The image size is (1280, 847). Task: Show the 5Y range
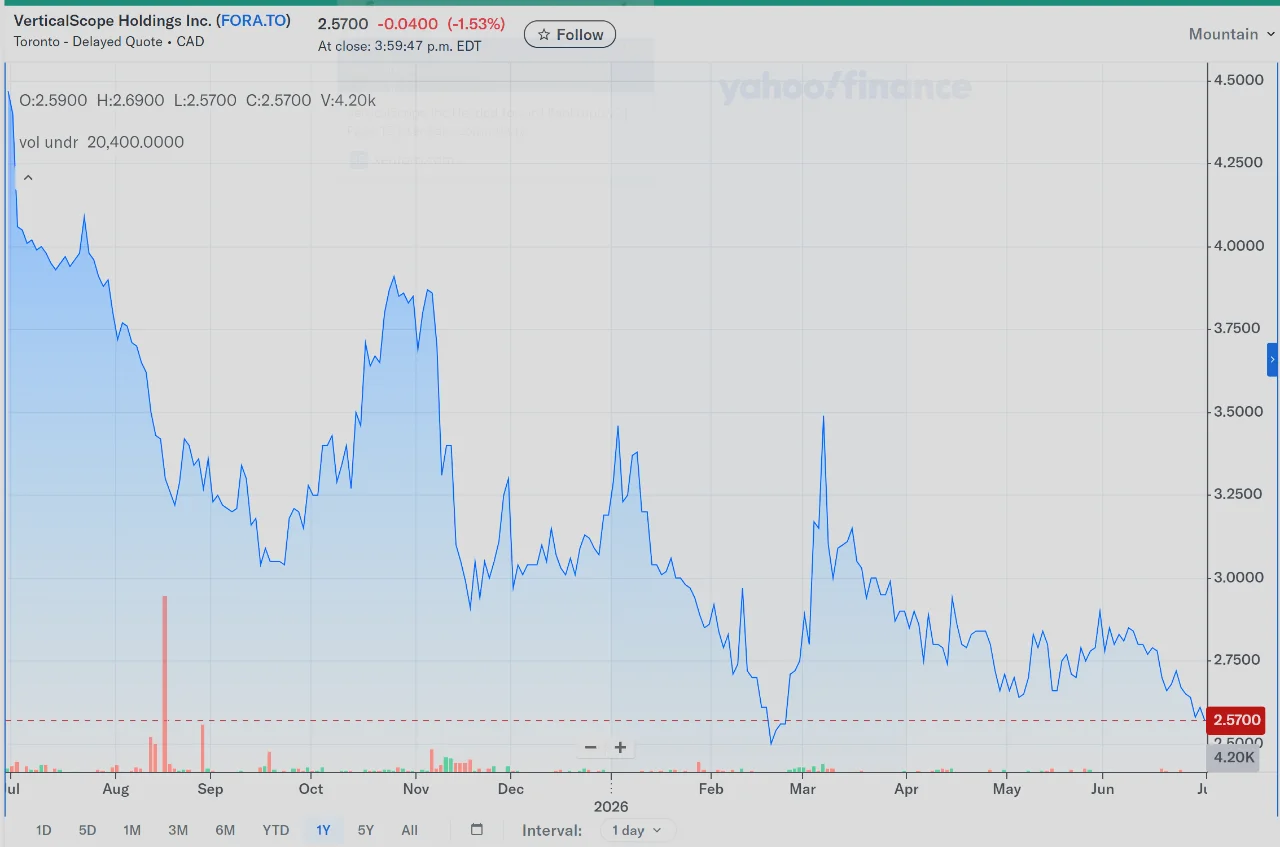(366, 830)
